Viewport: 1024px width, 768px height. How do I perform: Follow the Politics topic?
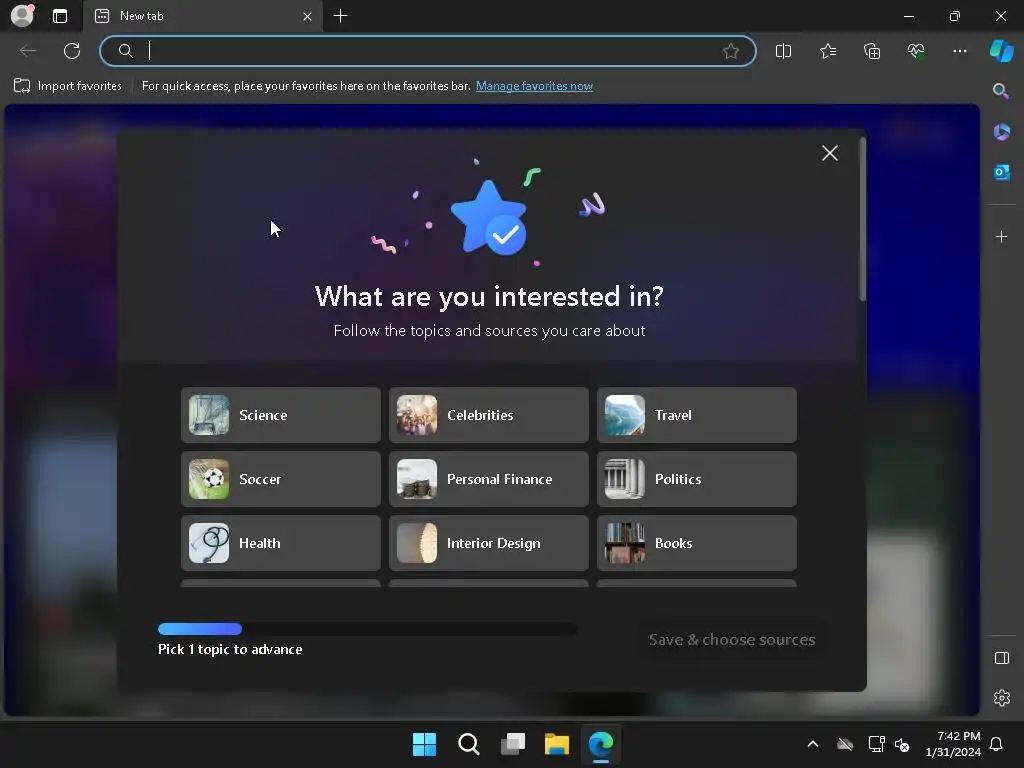(x=696, y=479)
